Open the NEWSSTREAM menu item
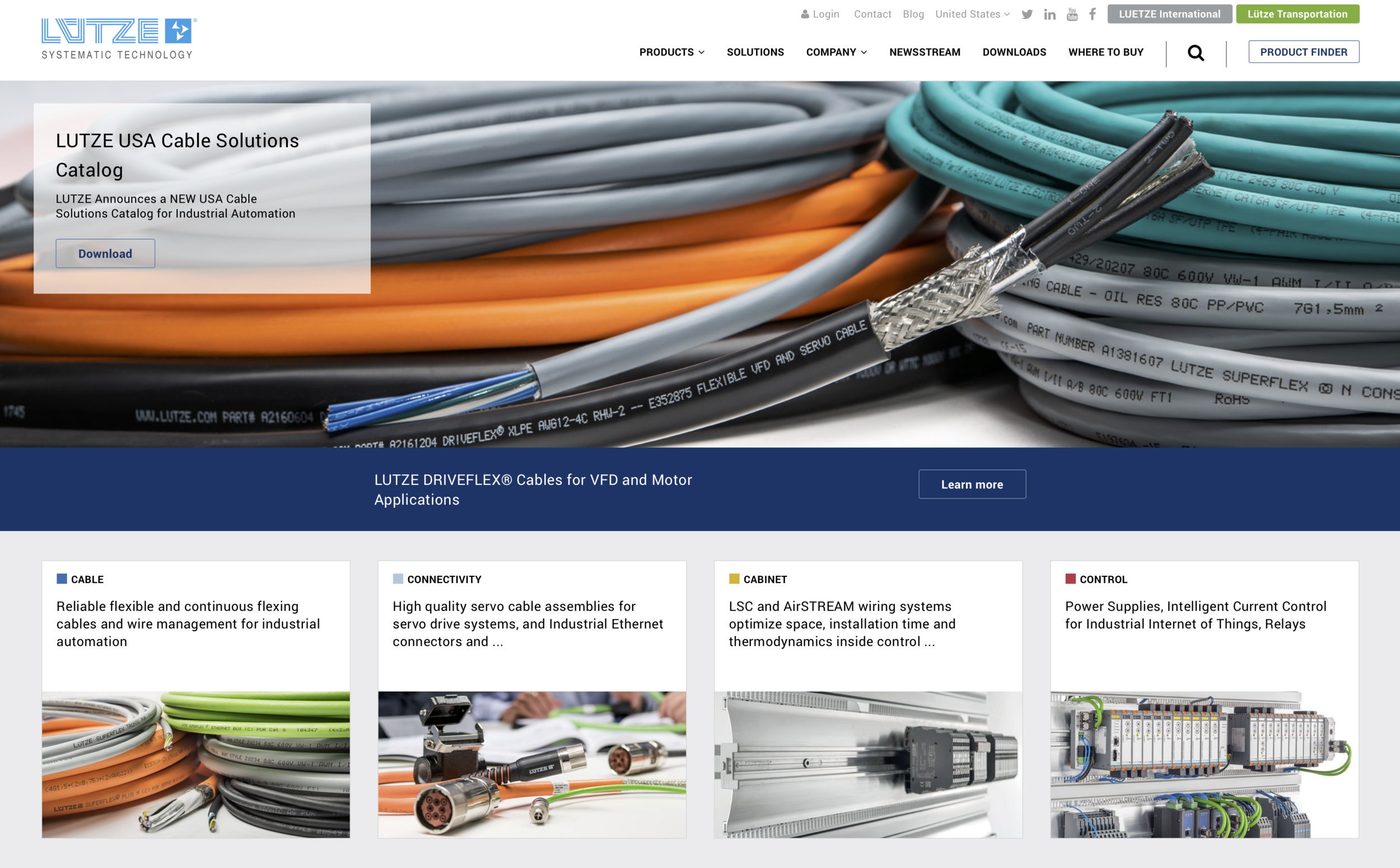This screenshot has width=1400, height=868. tap(924, 52)
